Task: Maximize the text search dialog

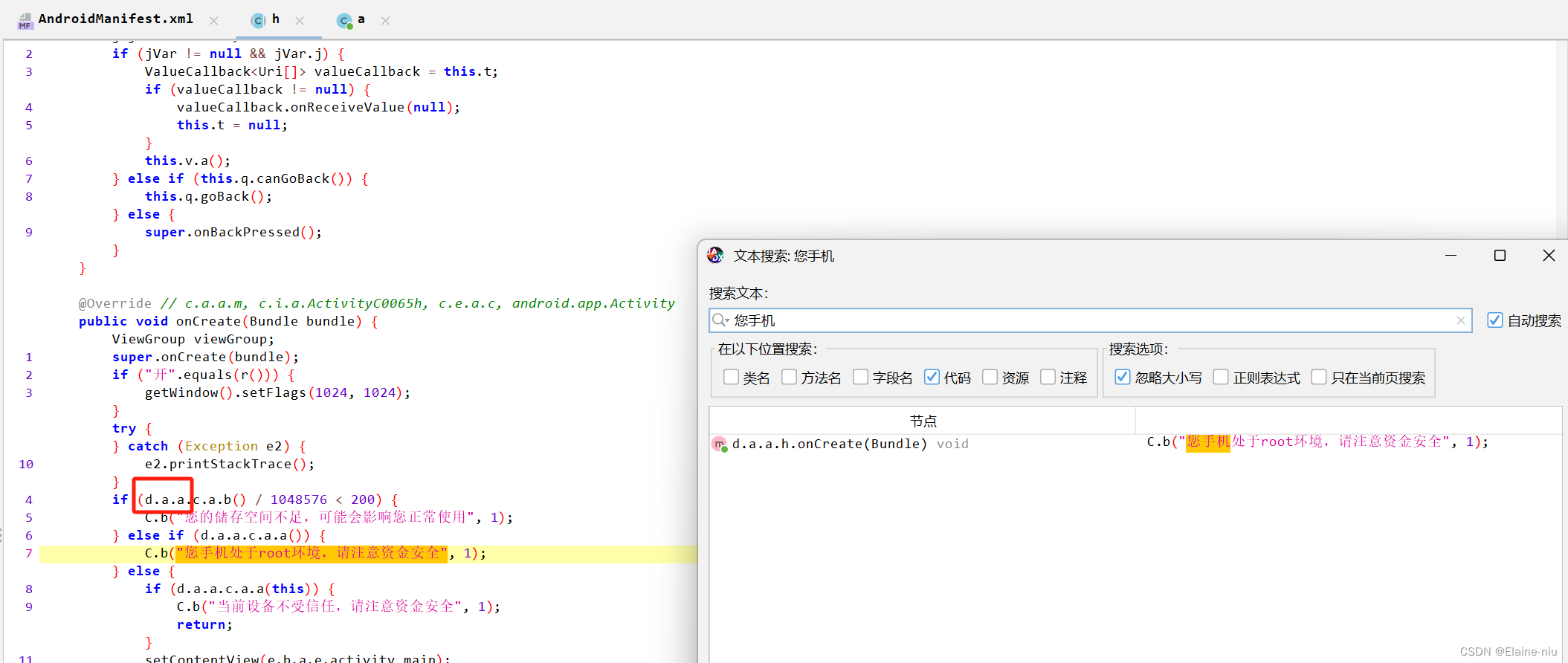Action: coord(1500,255)
